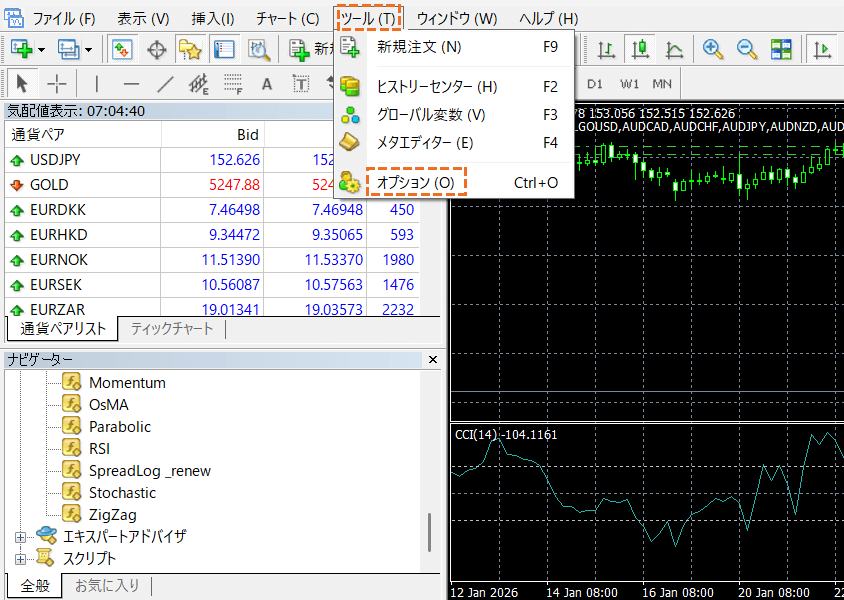Switch to the ティックチャート tab
Screen dimensions: 844x600
point(171,328)
